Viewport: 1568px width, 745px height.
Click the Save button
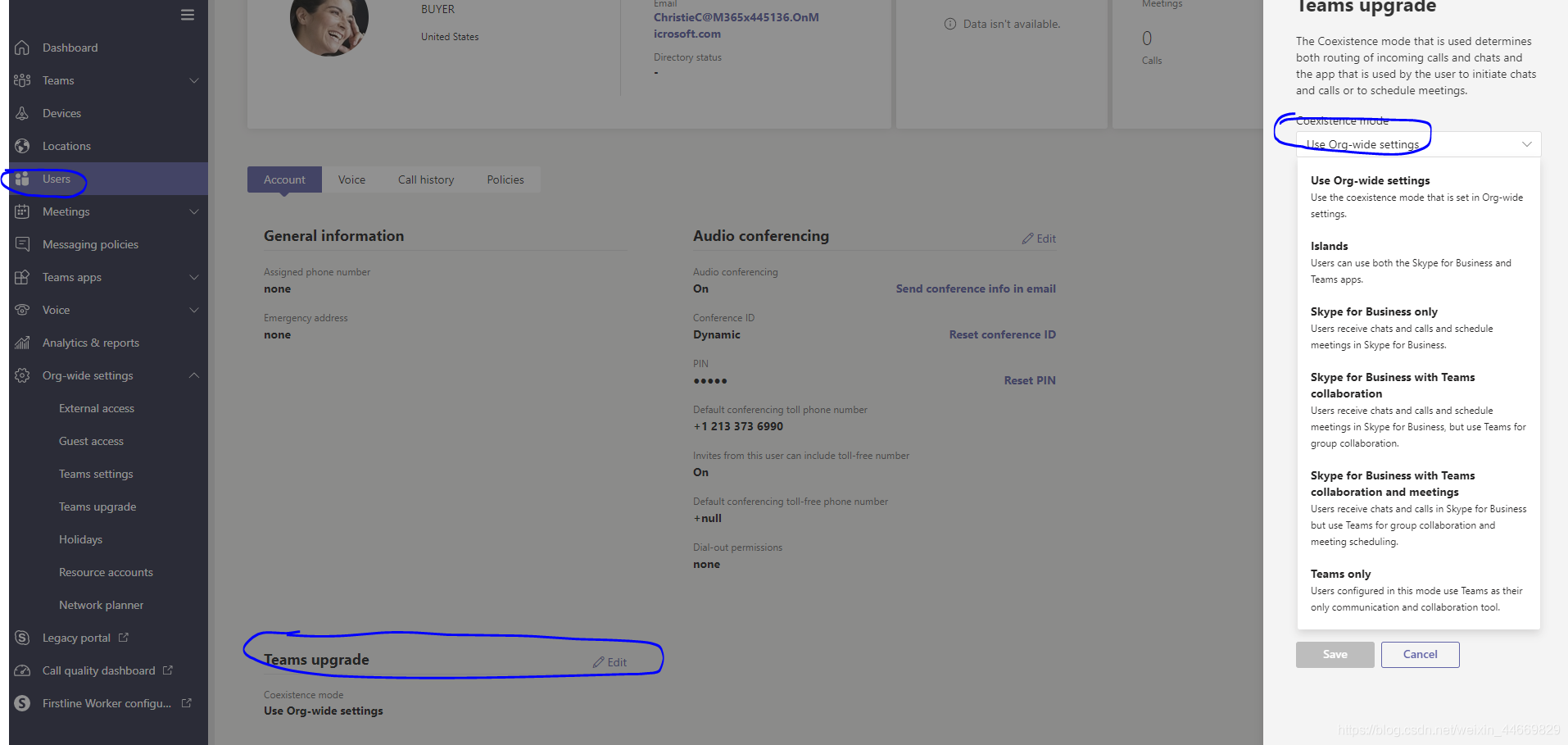[x=1335, y=654]
